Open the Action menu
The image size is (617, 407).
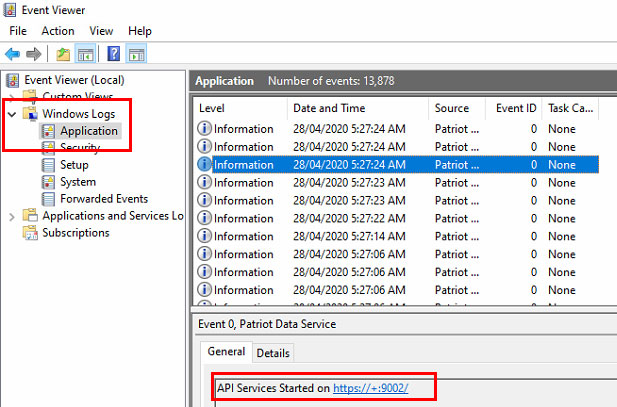pyautogui.click(x=58, y=31)
